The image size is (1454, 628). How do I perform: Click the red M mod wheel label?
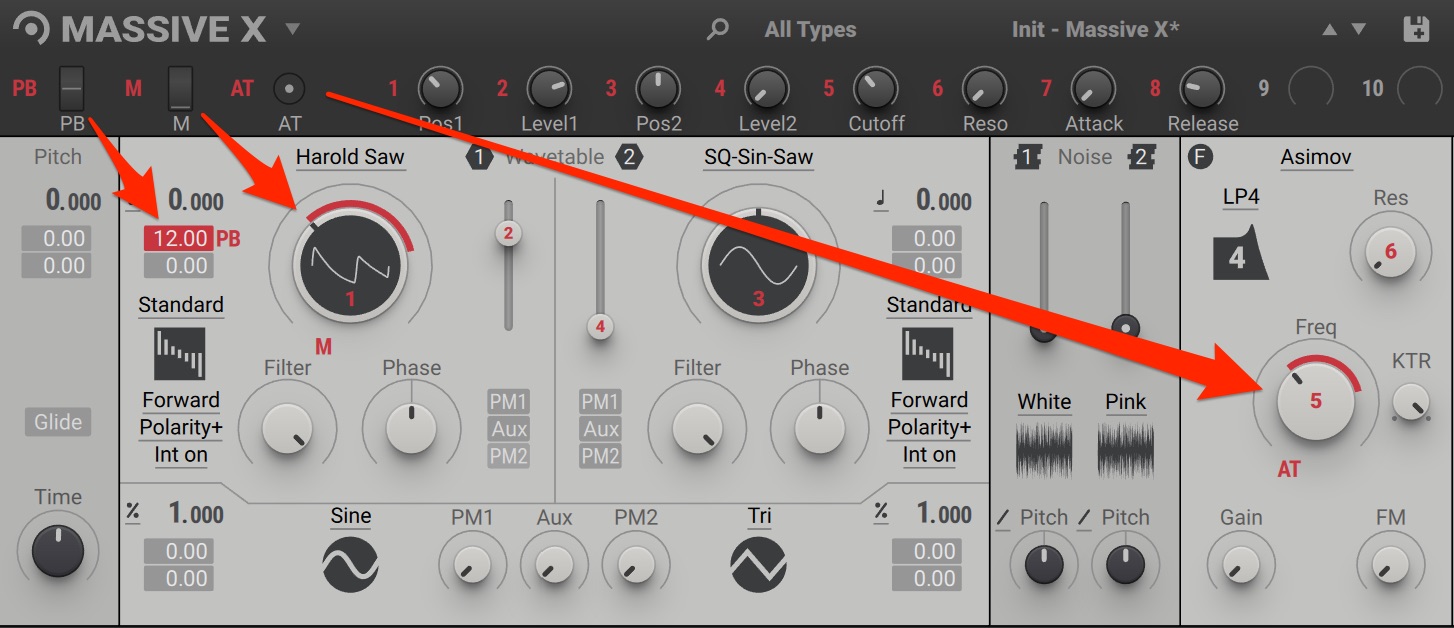[133, 88]
